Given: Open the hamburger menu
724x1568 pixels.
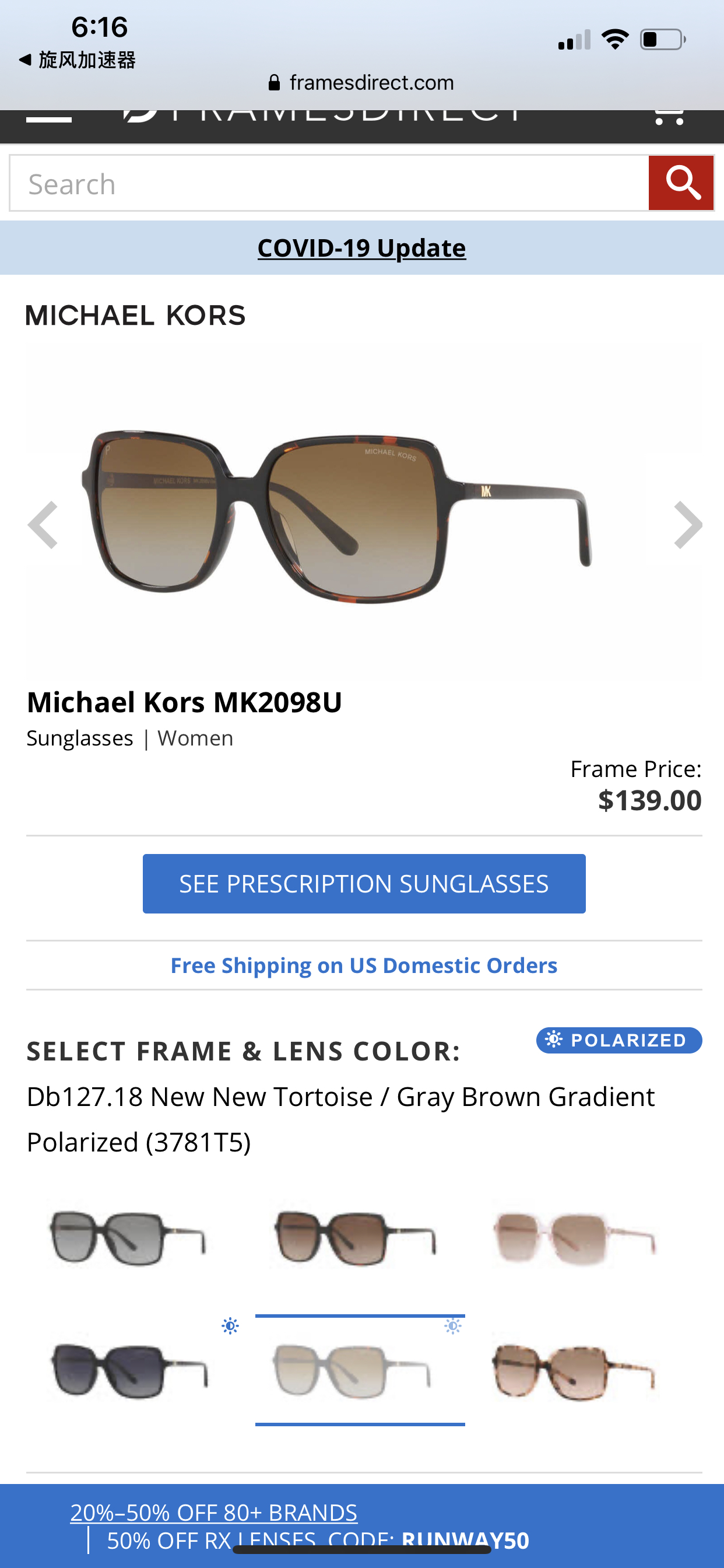Looking at the screenshot, I should 48,117.
